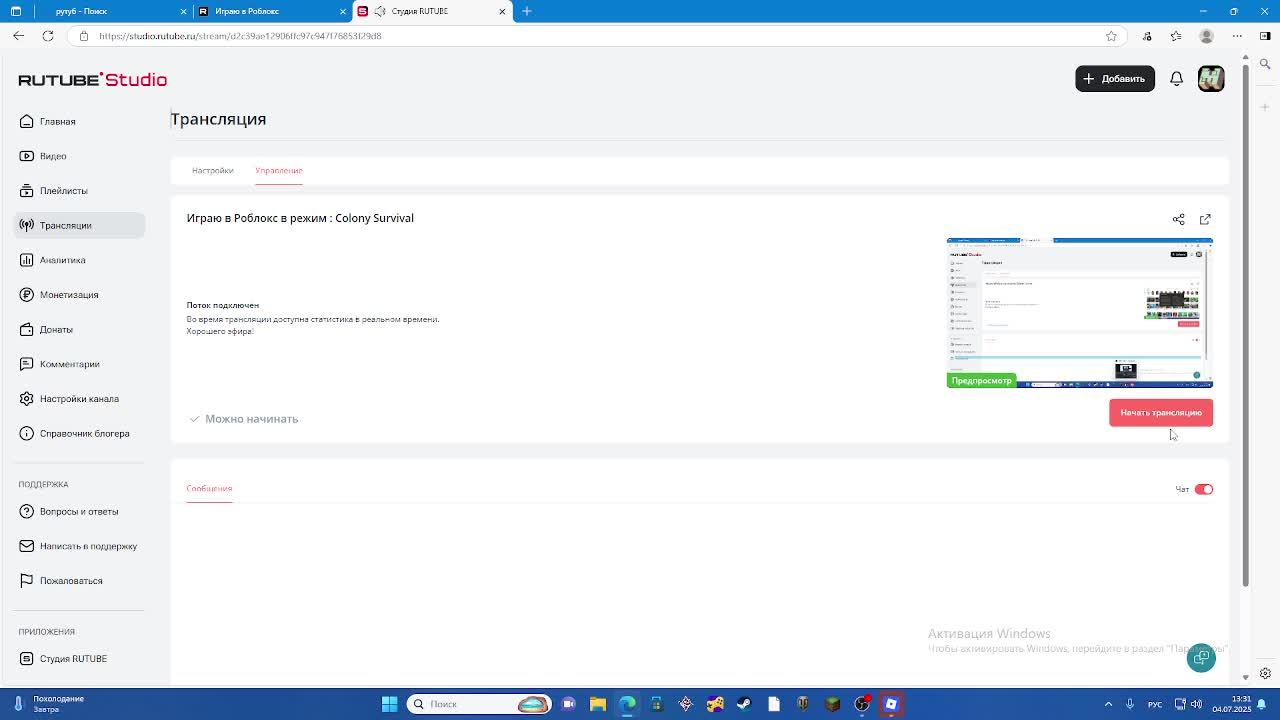The width and height of the screenshot is (1280, 720).
Task: Switch to the Настройки tab
Action: (x=212, y=170)
